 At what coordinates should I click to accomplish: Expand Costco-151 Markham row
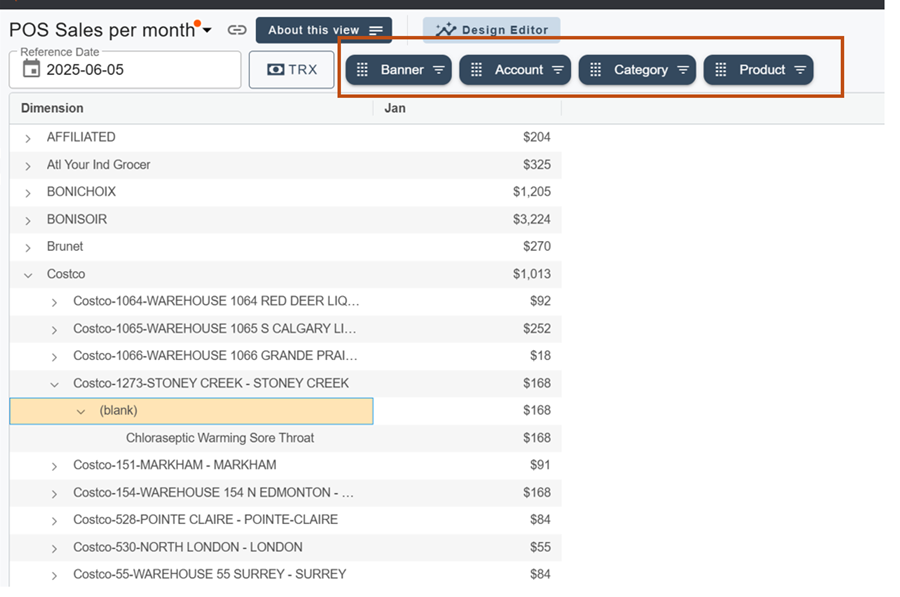click(x=54, y=467)
